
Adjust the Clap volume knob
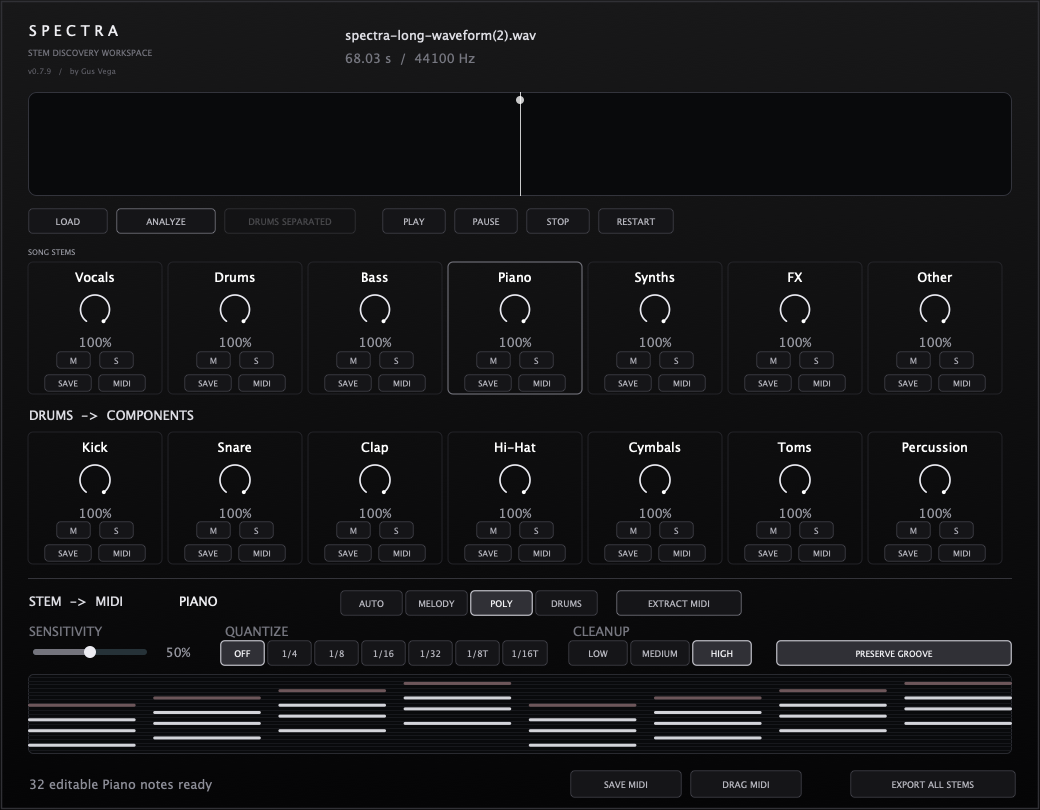[375, 480]
